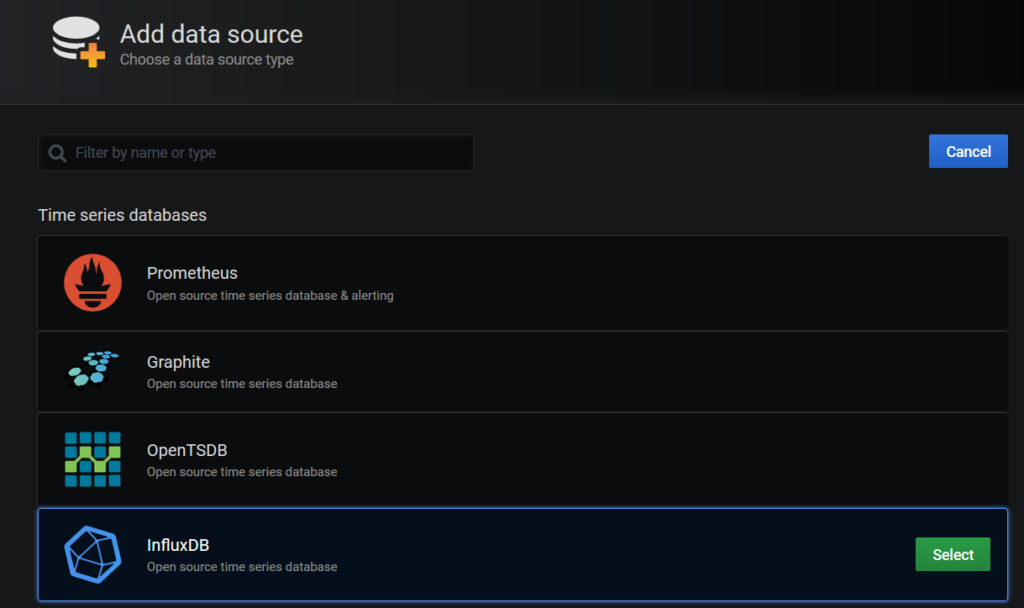
Task: Click the 'Add data source' page title
Action: pos(211,34)
